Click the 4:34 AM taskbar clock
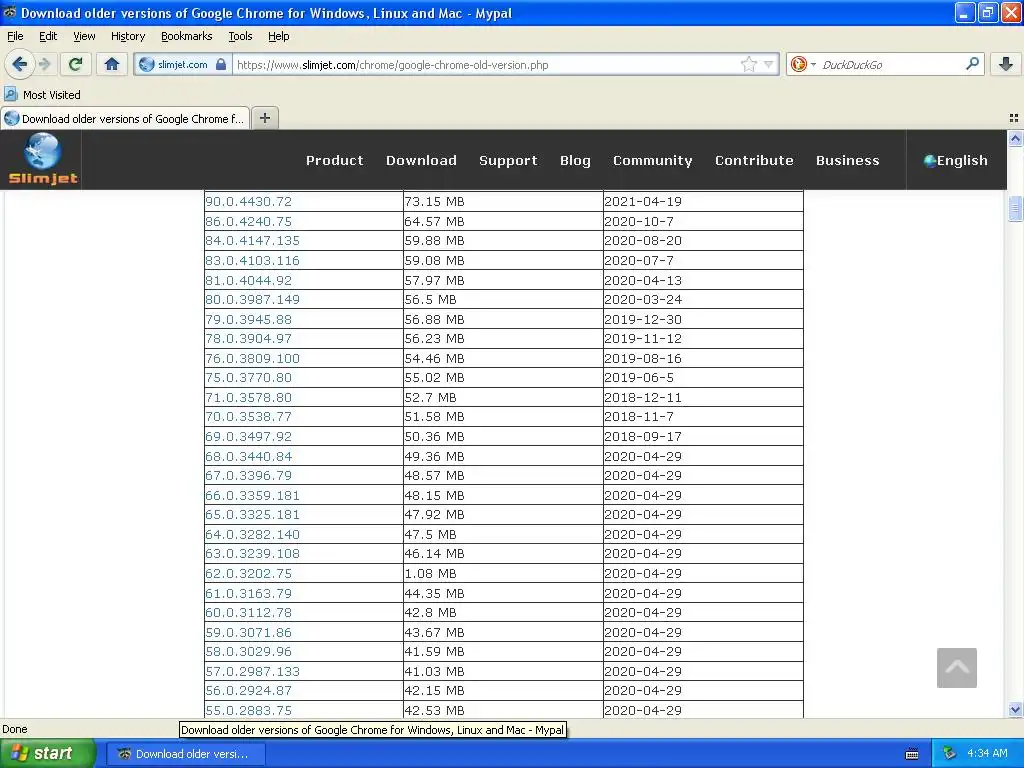 (987, 754)
